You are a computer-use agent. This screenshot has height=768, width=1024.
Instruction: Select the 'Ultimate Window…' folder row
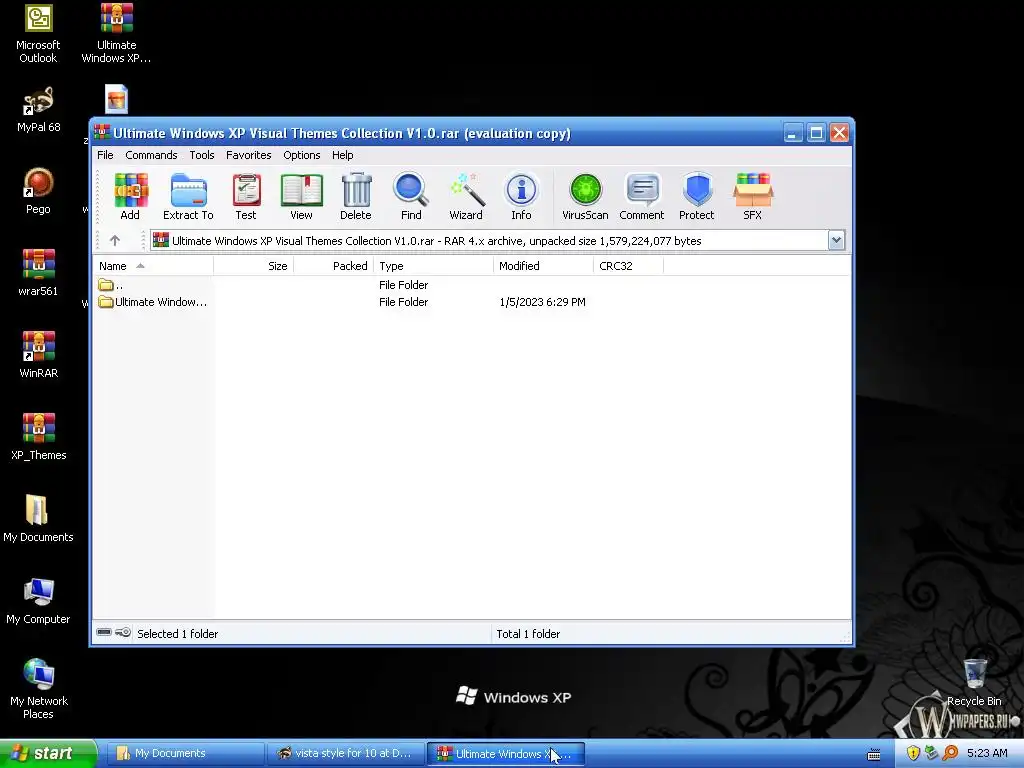coord(472,302)
